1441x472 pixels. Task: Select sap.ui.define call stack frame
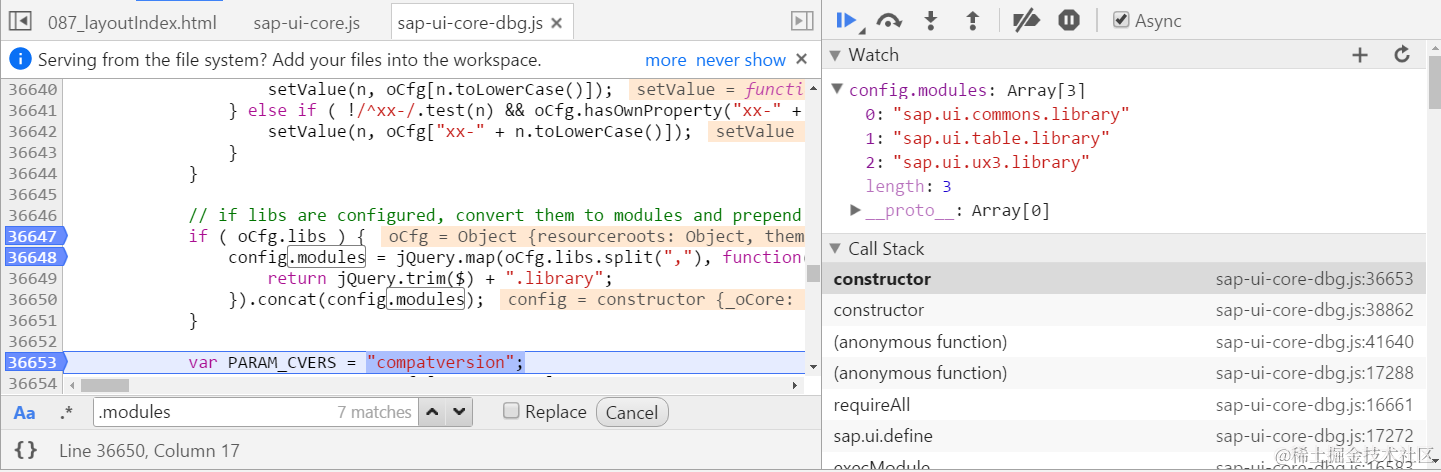[1124, 436]
